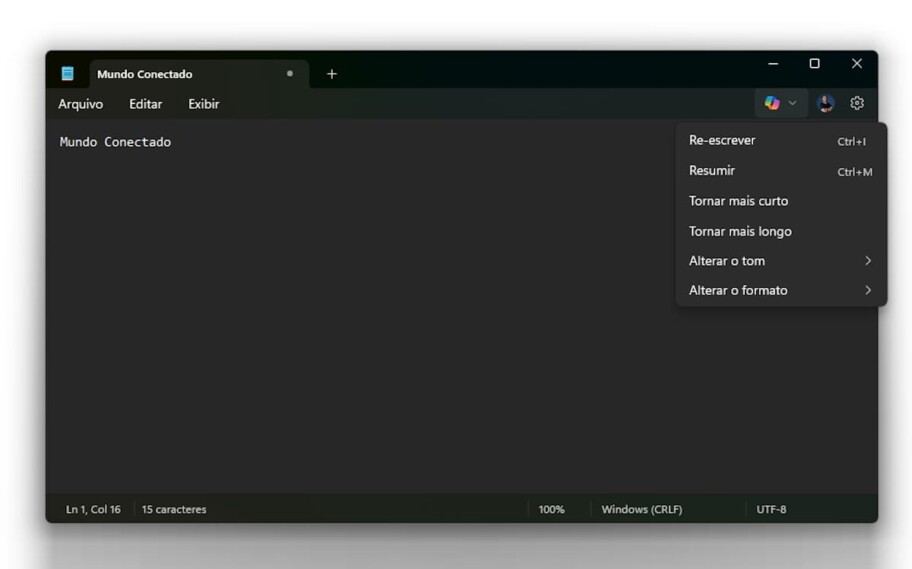Click the Mundo Conectado text in editor
The height and width of the screenshot is (569, 912).
click(115, 142)
